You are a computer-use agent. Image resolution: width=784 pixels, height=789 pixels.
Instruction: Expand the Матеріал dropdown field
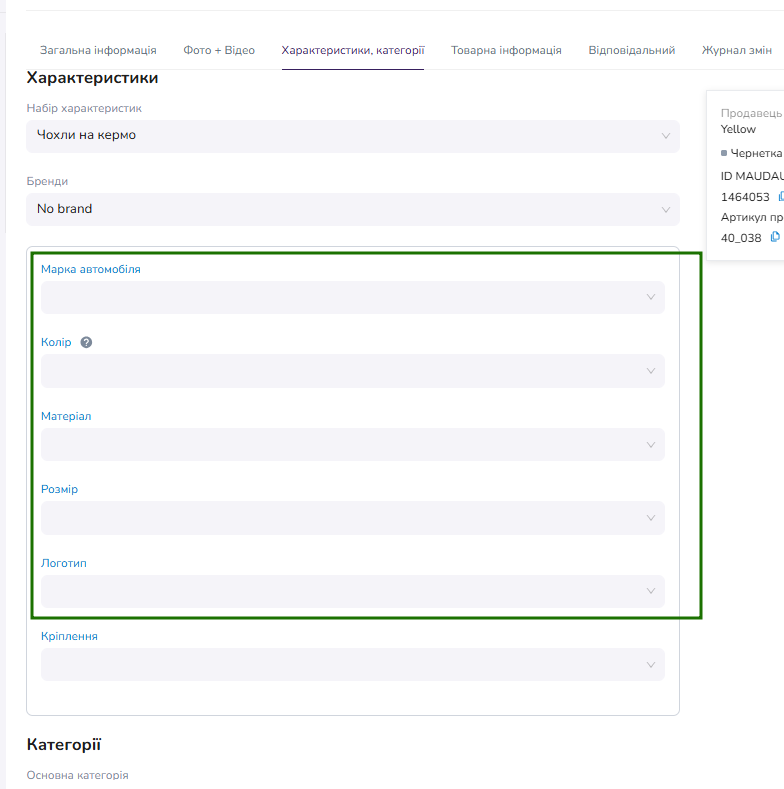point(353,444)
